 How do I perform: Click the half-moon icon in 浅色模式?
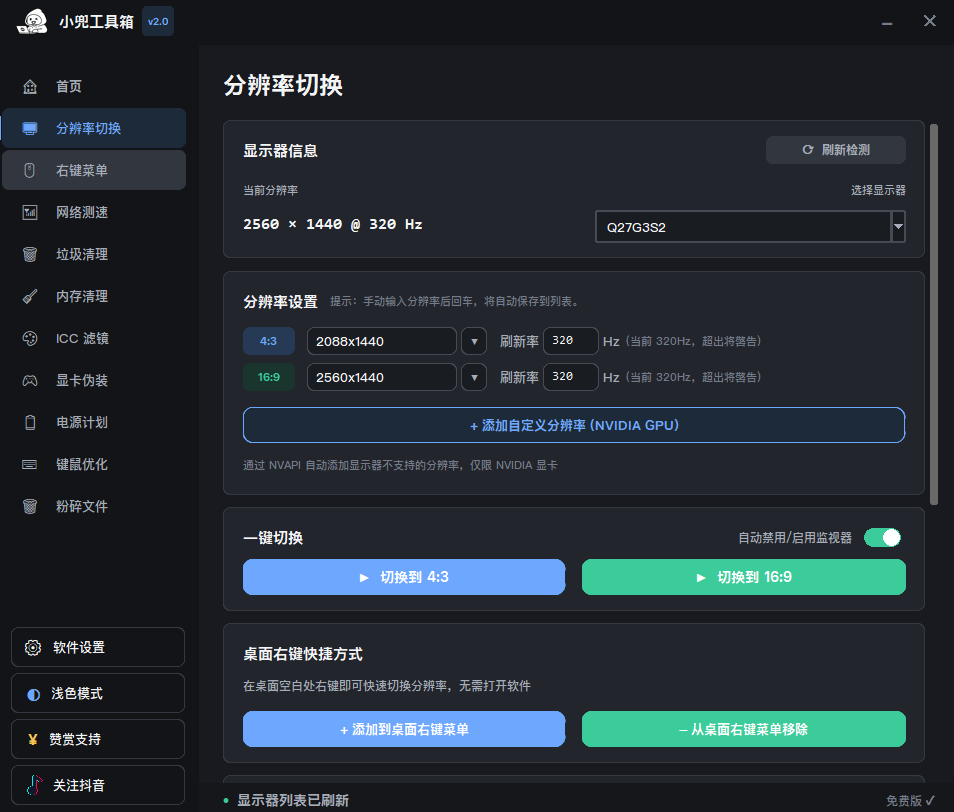point(33,694)
